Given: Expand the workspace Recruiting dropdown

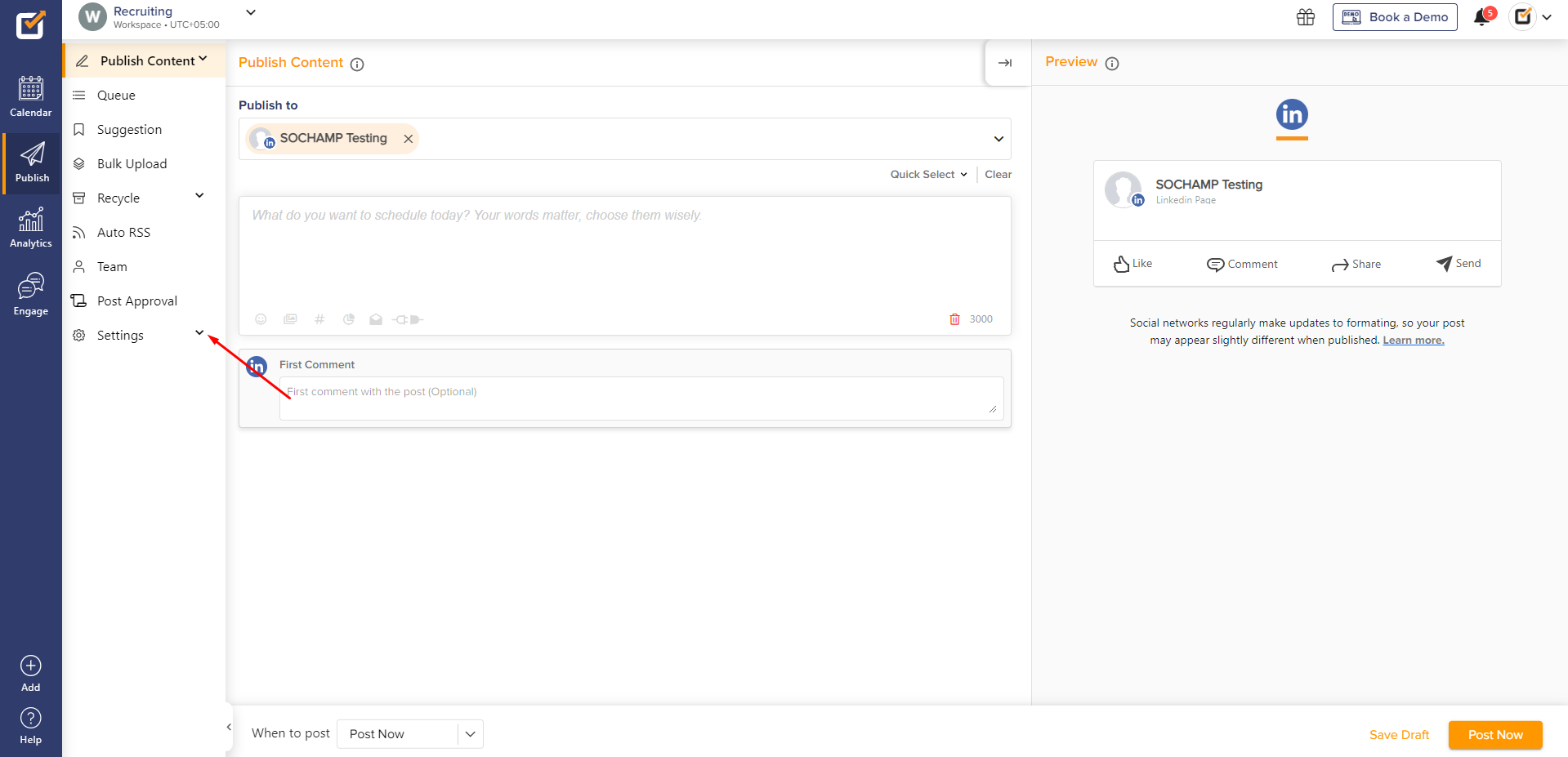Looking at the screenshot, I should [x=251, y=12].
